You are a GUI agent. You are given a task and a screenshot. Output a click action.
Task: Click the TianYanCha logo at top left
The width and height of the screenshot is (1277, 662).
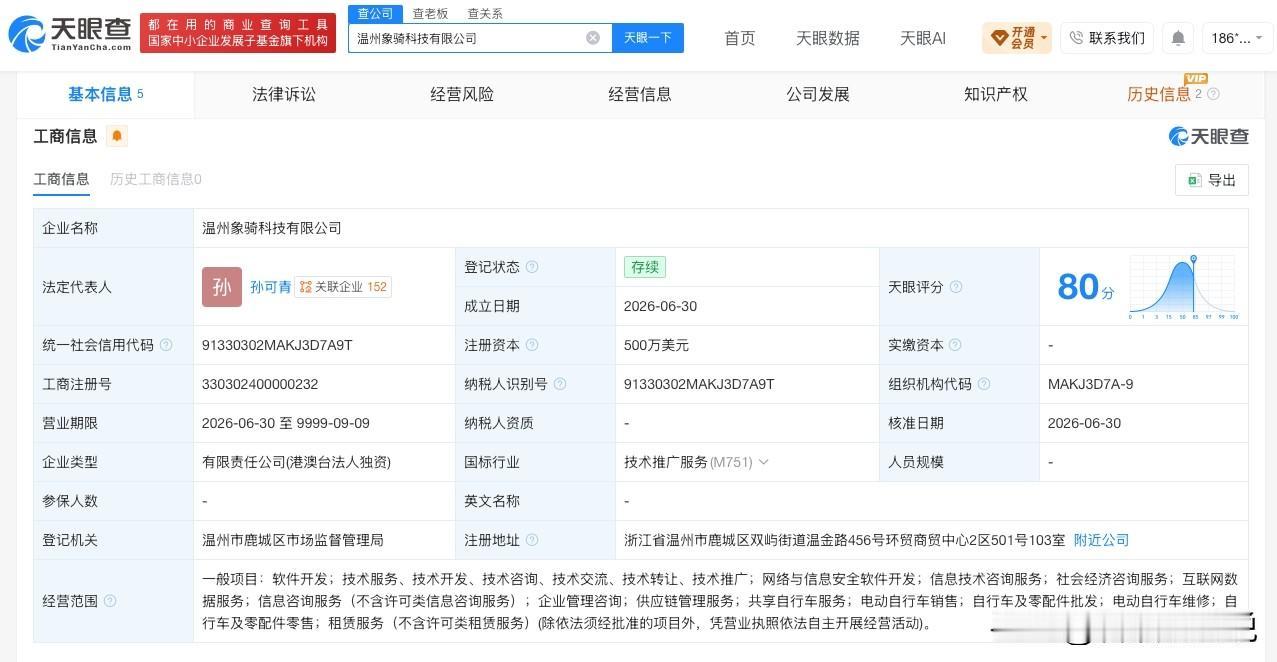[x=70, y=34]
